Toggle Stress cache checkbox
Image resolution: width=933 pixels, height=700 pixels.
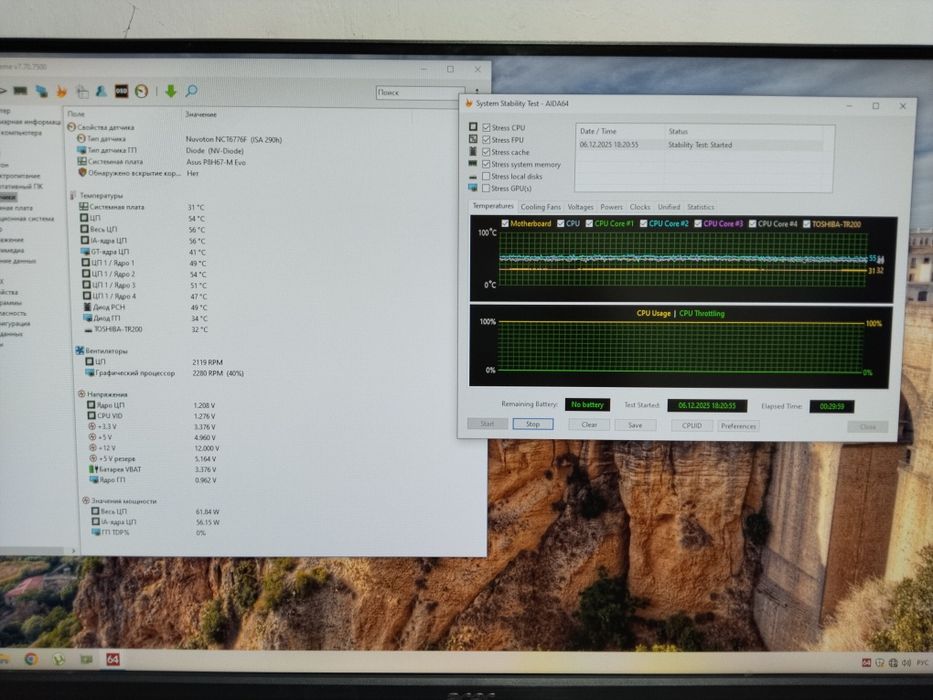(486, 152)
